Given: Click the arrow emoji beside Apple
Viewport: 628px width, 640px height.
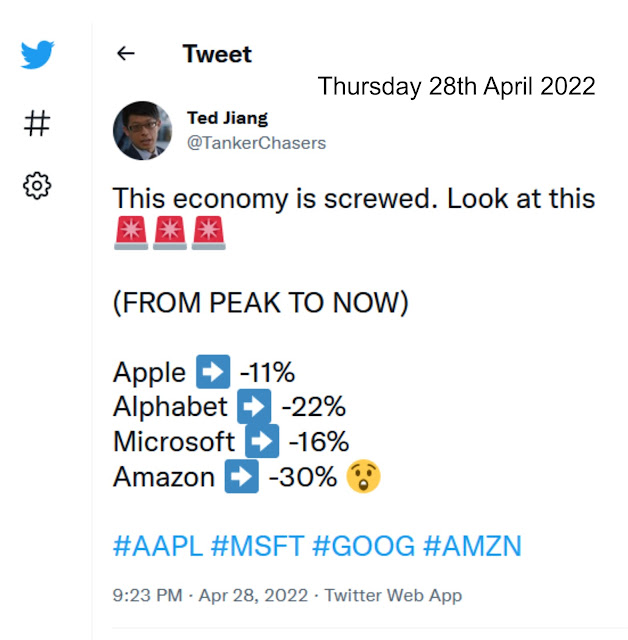Looking at the screenshot, I should coord(213,373).
